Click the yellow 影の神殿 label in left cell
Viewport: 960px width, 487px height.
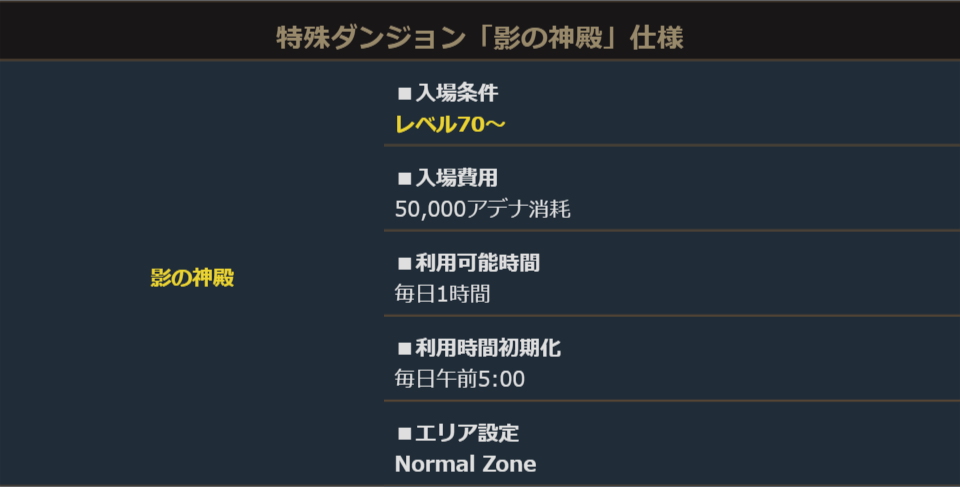tap(192, 278)
